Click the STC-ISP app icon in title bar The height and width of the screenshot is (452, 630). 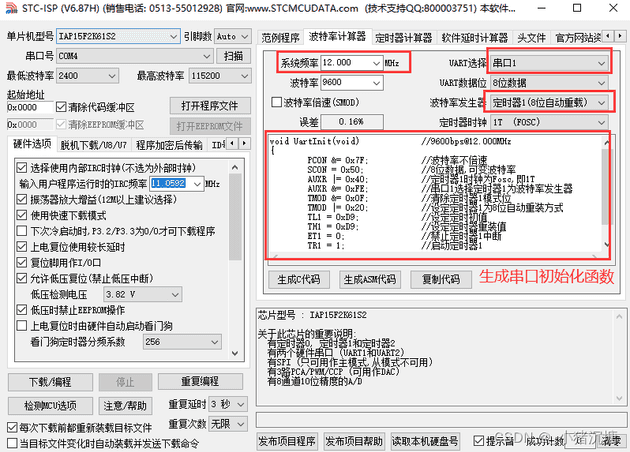coord(11,8)
